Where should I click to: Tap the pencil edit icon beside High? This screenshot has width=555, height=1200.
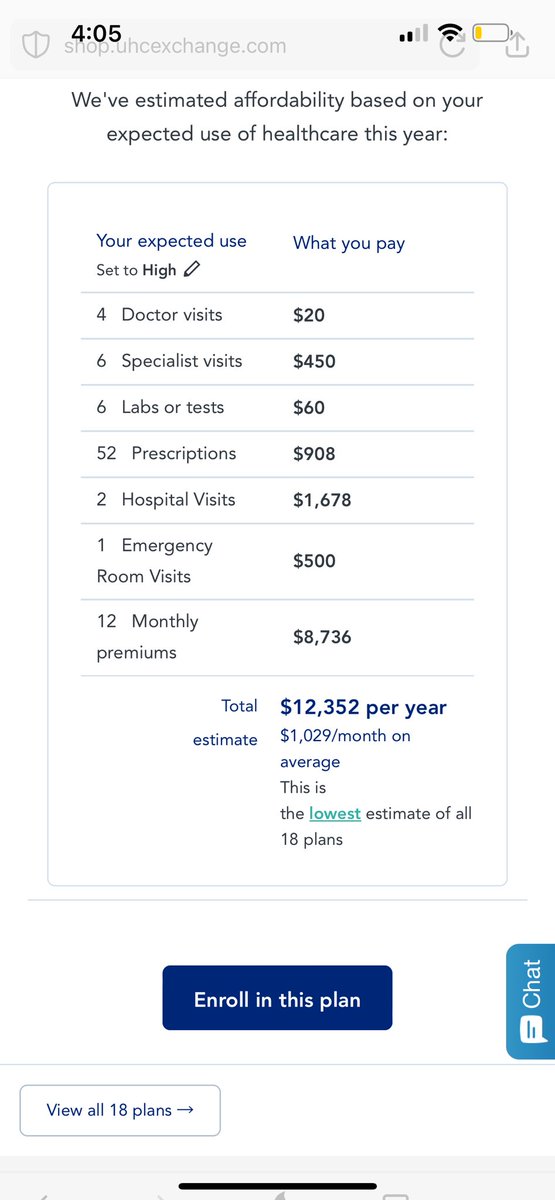point(192,269)
